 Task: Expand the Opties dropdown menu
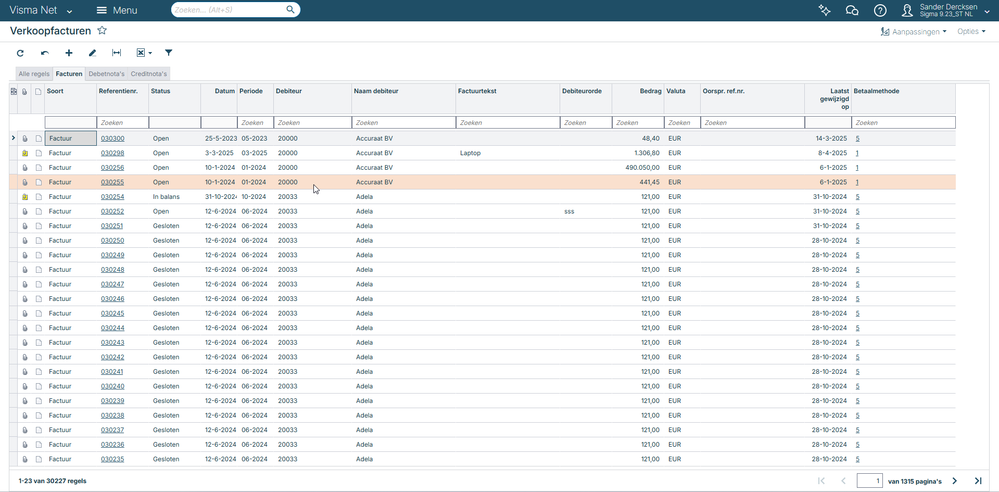click(x=970, y=31)
